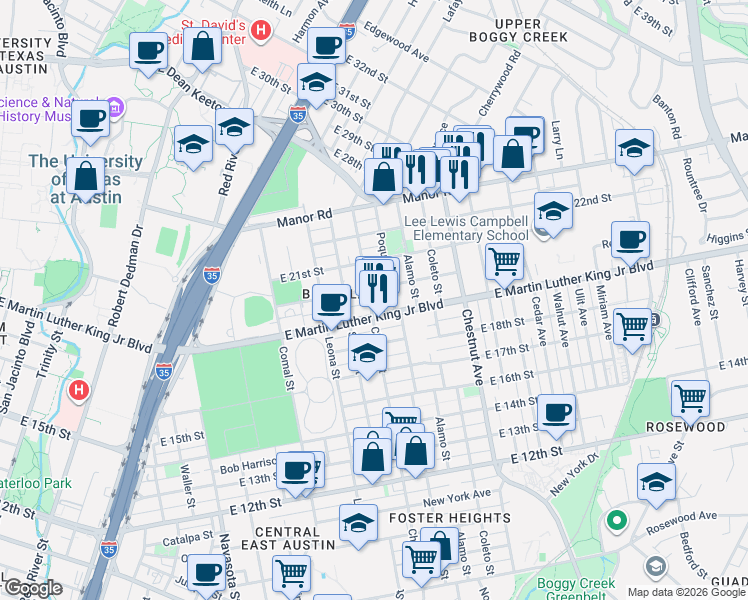Click the Rountree Dr label
Image resolution: width=748 pixels, height=600 pixels.
pos(695,185)
